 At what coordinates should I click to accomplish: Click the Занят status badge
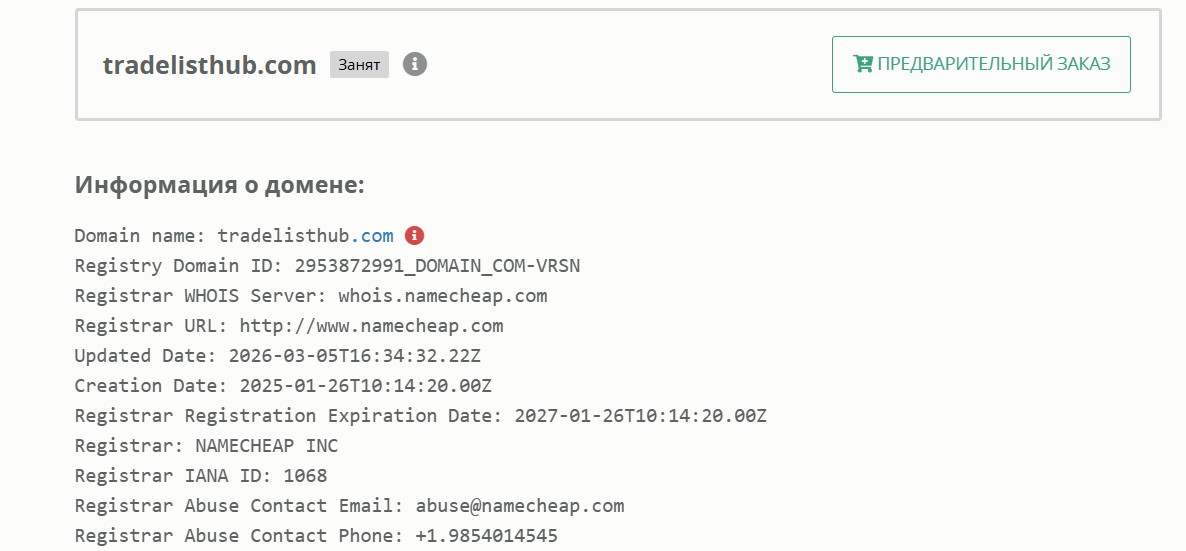[359, 65]
